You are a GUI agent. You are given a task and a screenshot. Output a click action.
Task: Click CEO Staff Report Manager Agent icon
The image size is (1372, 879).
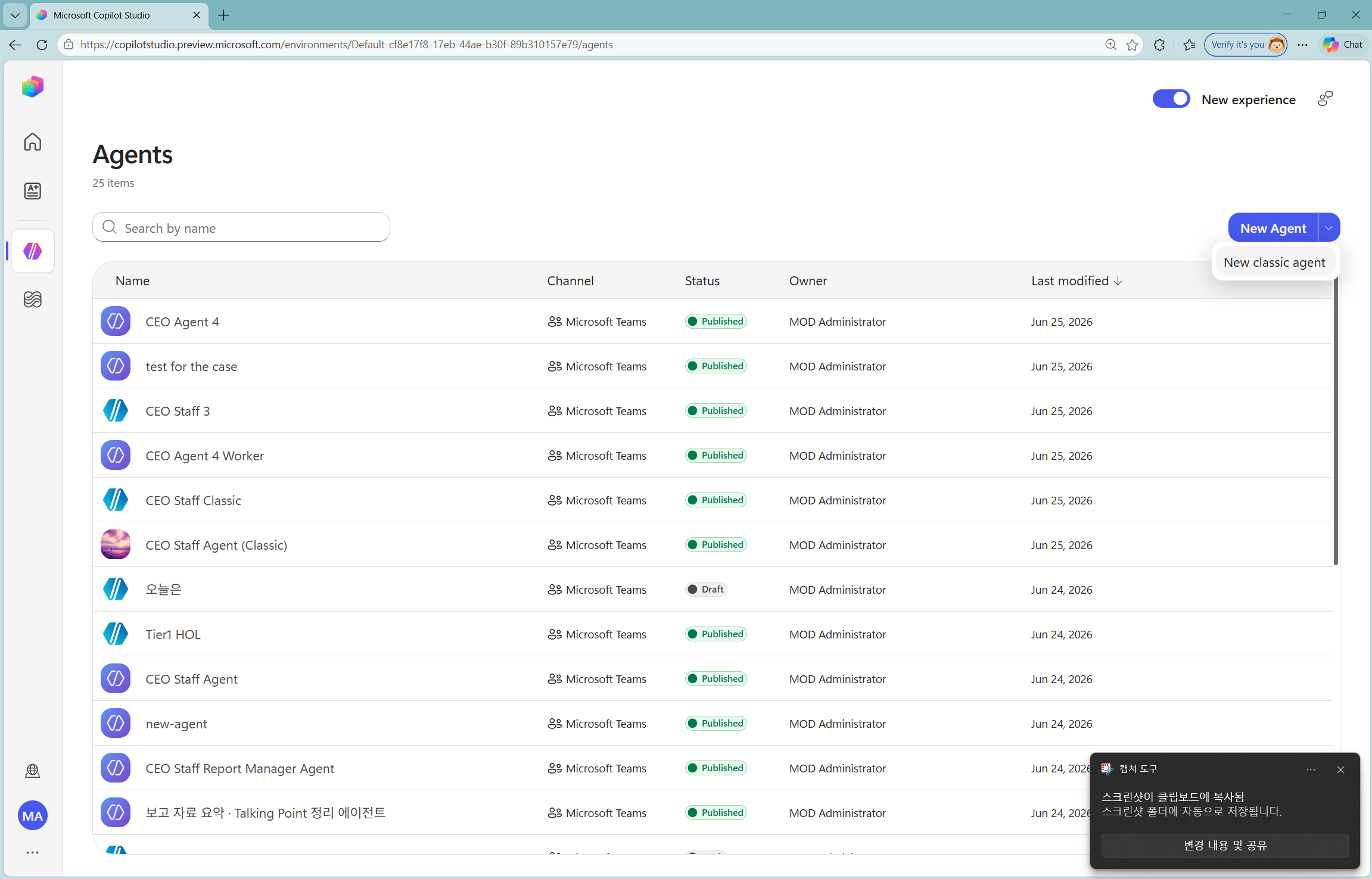(x=116, y=768)
